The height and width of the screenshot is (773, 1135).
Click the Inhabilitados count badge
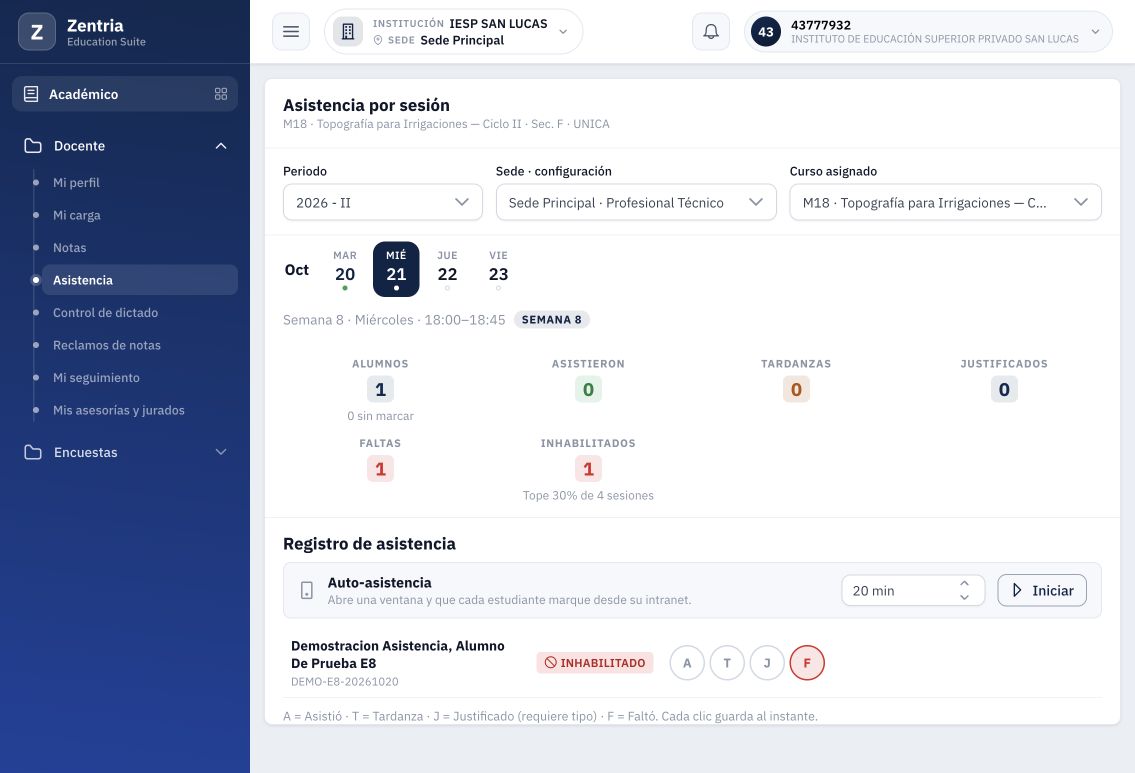588,469
